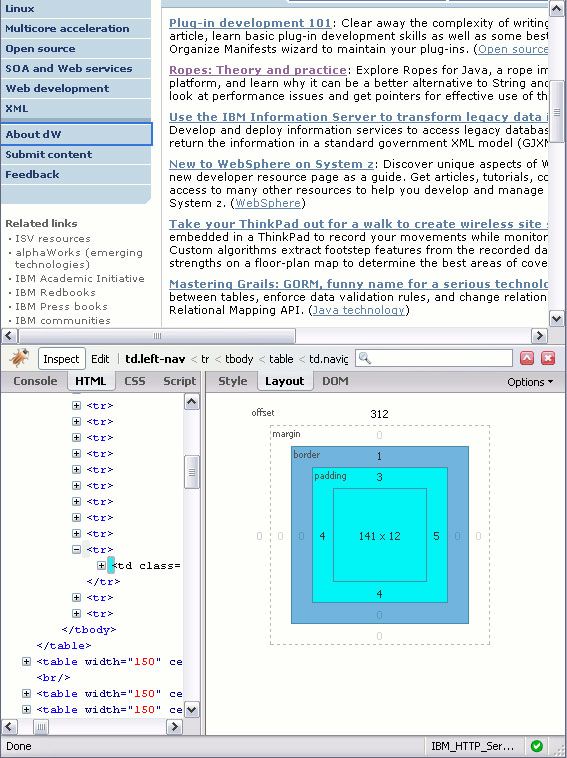Click the padding right value 5
567x758 pixels.
pyautogui.click(x=436, y=536)
